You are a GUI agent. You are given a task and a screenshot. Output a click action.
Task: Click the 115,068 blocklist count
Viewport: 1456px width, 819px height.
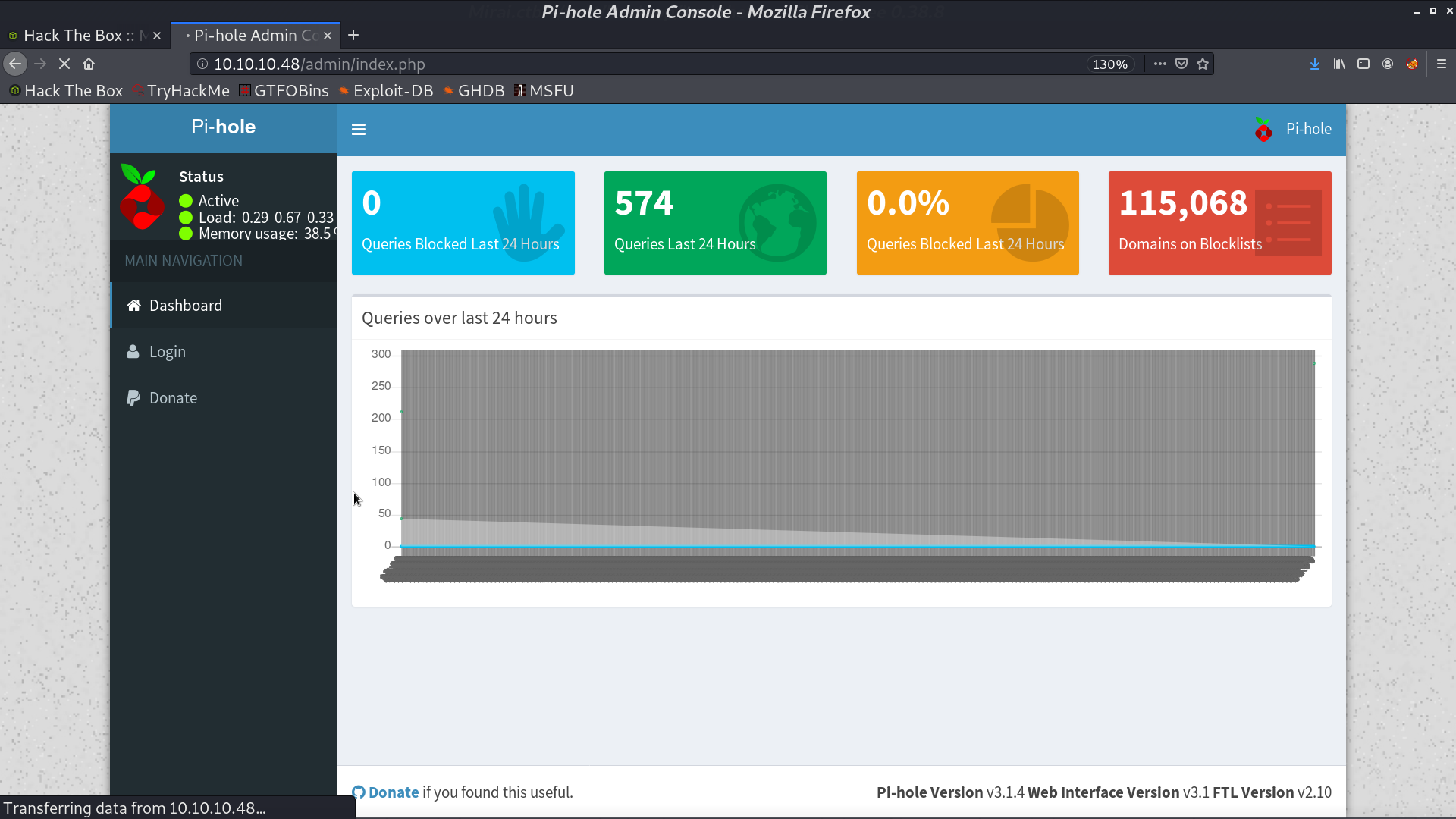tap(1183, 203)
